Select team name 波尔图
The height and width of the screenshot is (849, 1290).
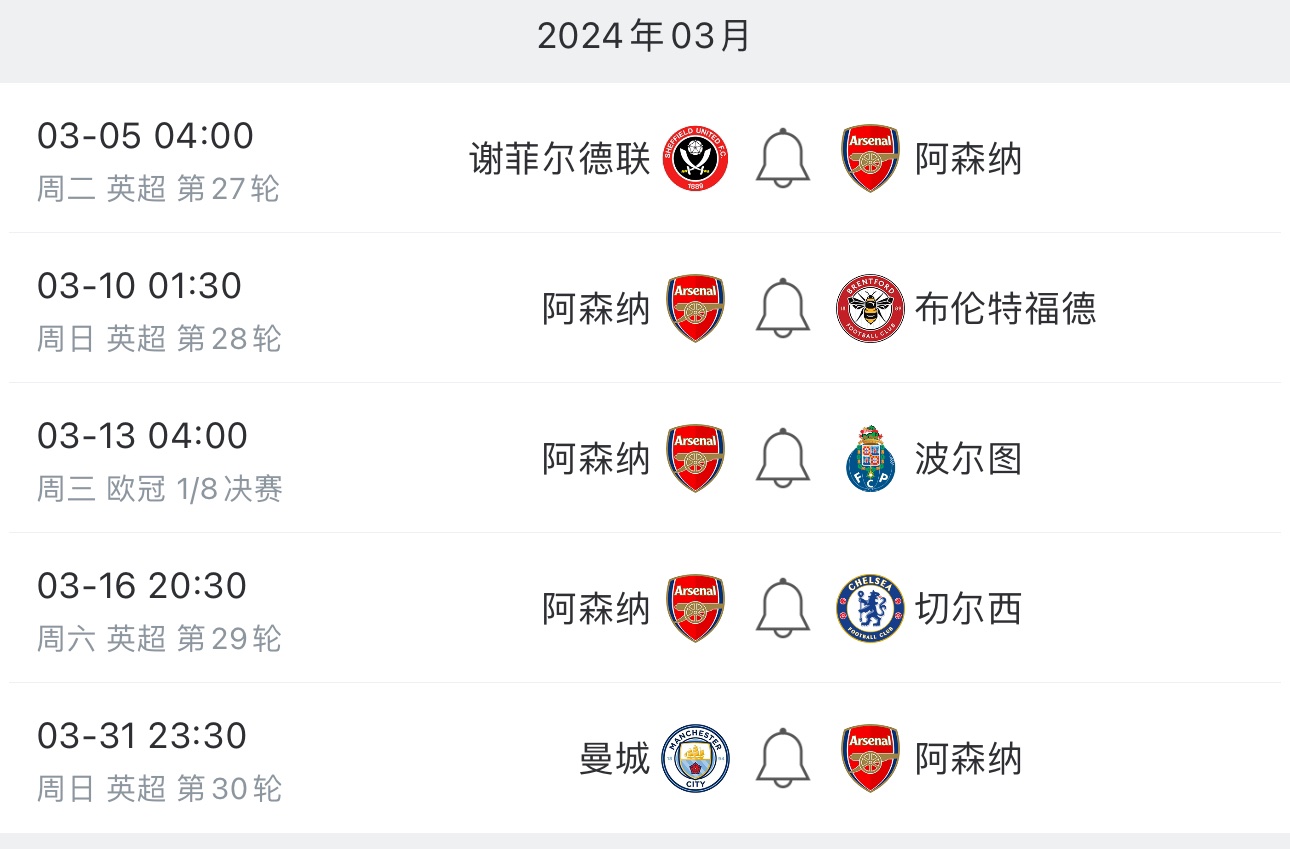click(x=968, y=459)
